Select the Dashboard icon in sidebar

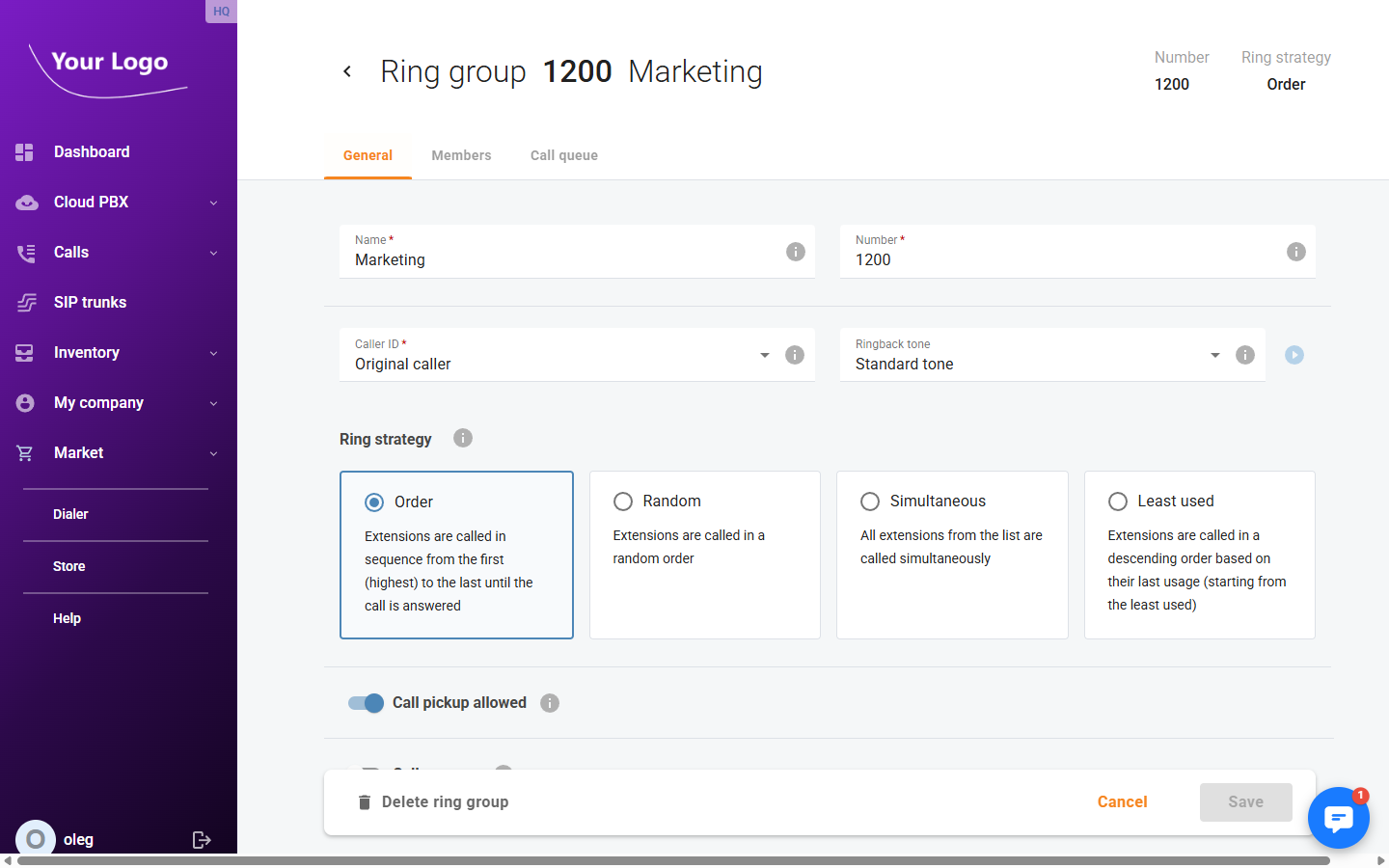point(24,151)
